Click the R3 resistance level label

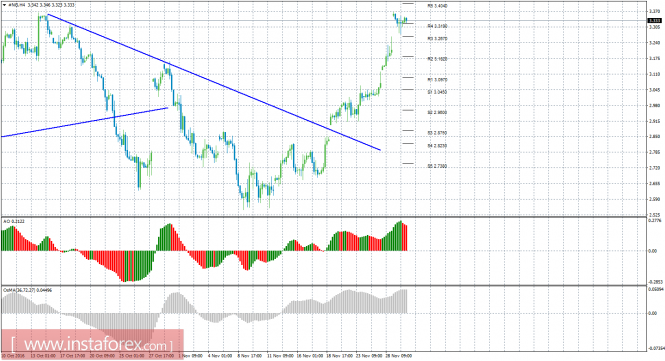437,39
